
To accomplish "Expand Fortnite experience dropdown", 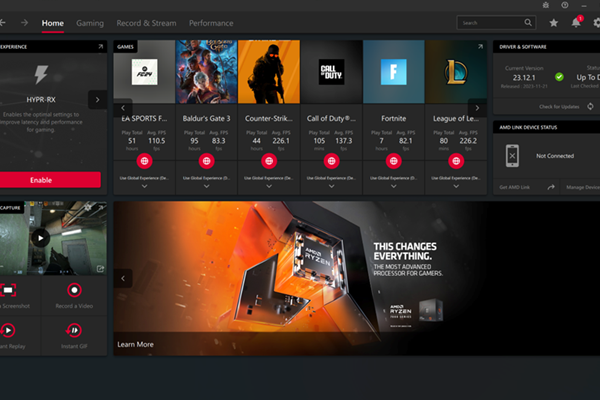I will coord(394,186).
